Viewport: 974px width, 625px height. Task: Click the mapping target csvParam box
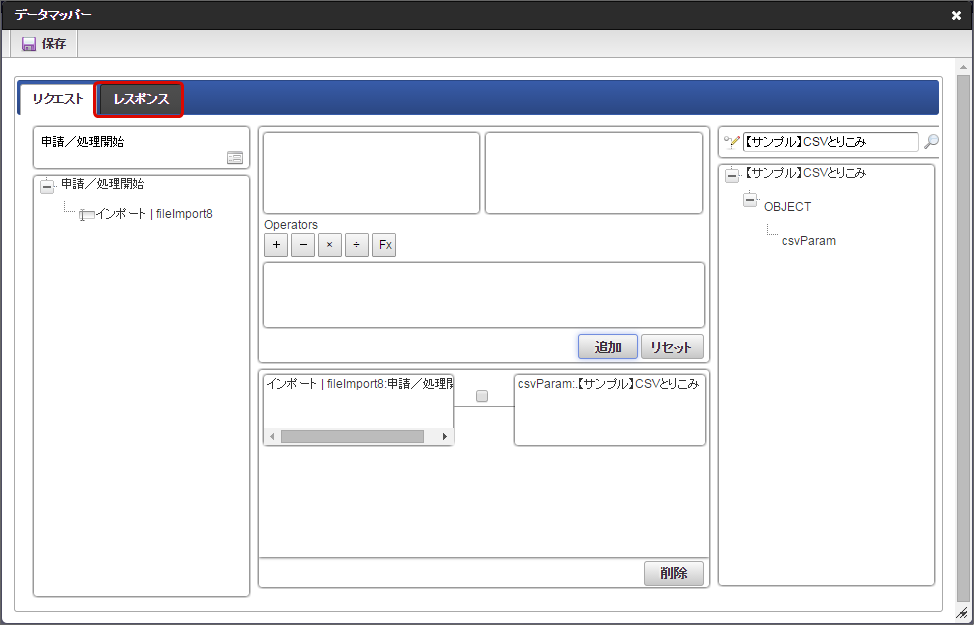[x=610, y=409]
